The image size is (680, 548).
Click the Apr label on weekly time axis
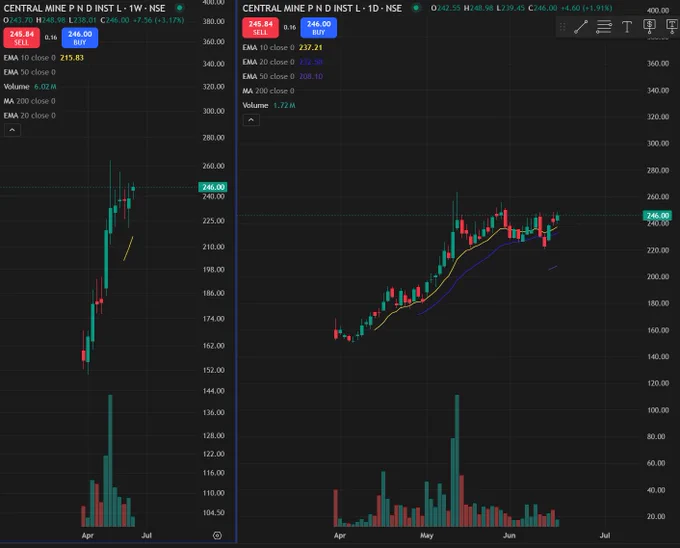click(88, 535)
